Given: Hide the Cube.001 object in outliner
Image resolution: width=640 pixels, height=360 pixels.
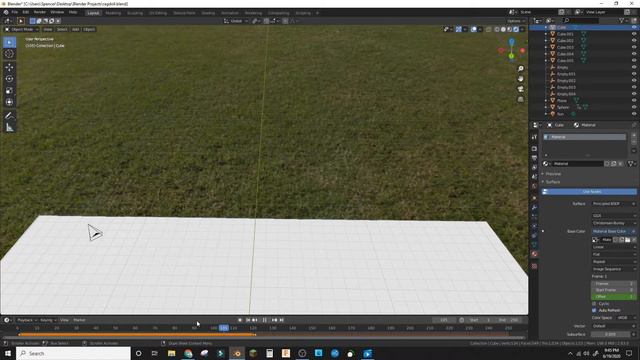Looking at the screenshot, I should point(634,34).
